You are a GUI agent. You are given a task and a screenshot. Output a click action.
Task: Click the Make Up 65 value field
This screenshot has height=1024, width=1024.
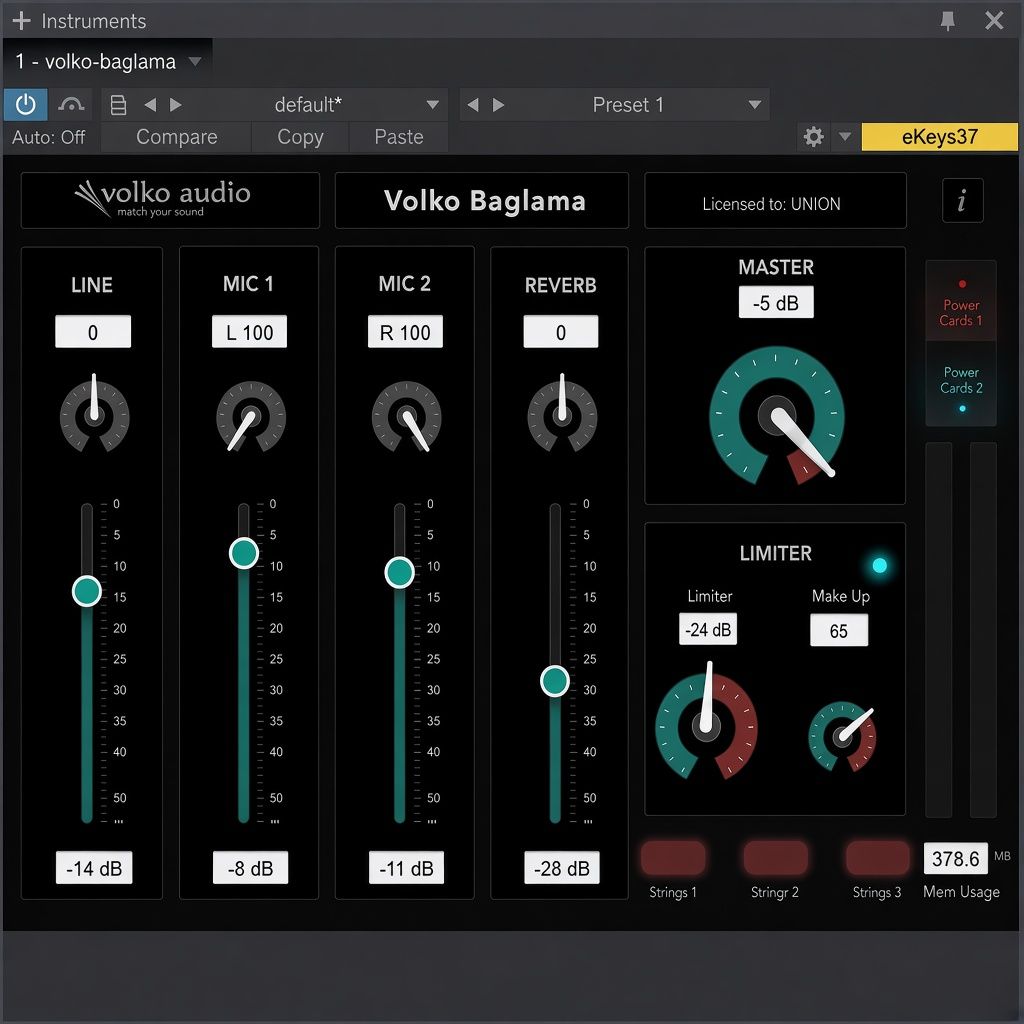pos(839,630)
